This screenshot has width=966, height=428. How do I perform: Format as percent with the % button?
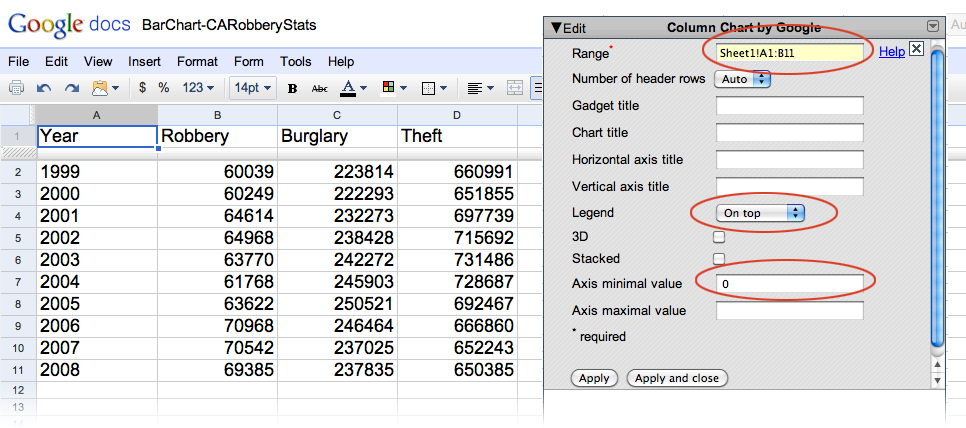(x=163, y=88)
